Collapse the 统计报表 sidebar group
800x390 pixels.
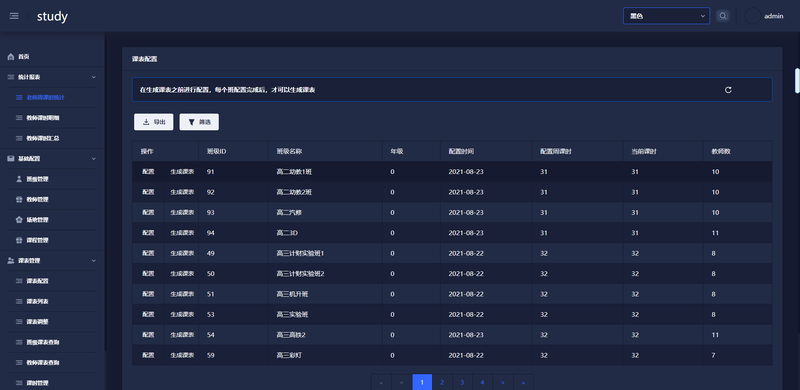[93, 77]
